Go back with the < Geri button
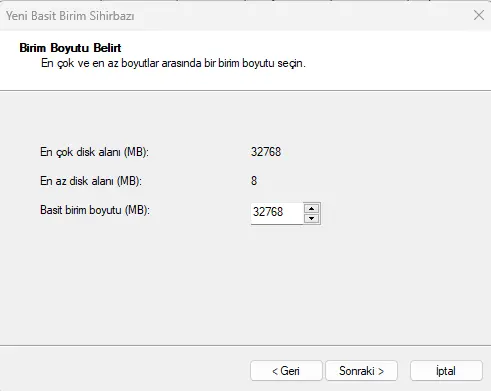 [x=286, y=371]
